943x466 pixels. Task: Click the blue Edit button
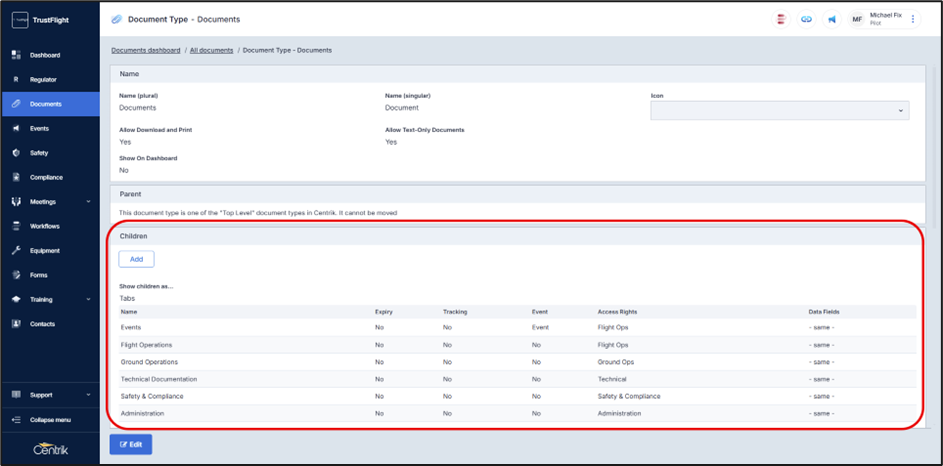(131, 444)
